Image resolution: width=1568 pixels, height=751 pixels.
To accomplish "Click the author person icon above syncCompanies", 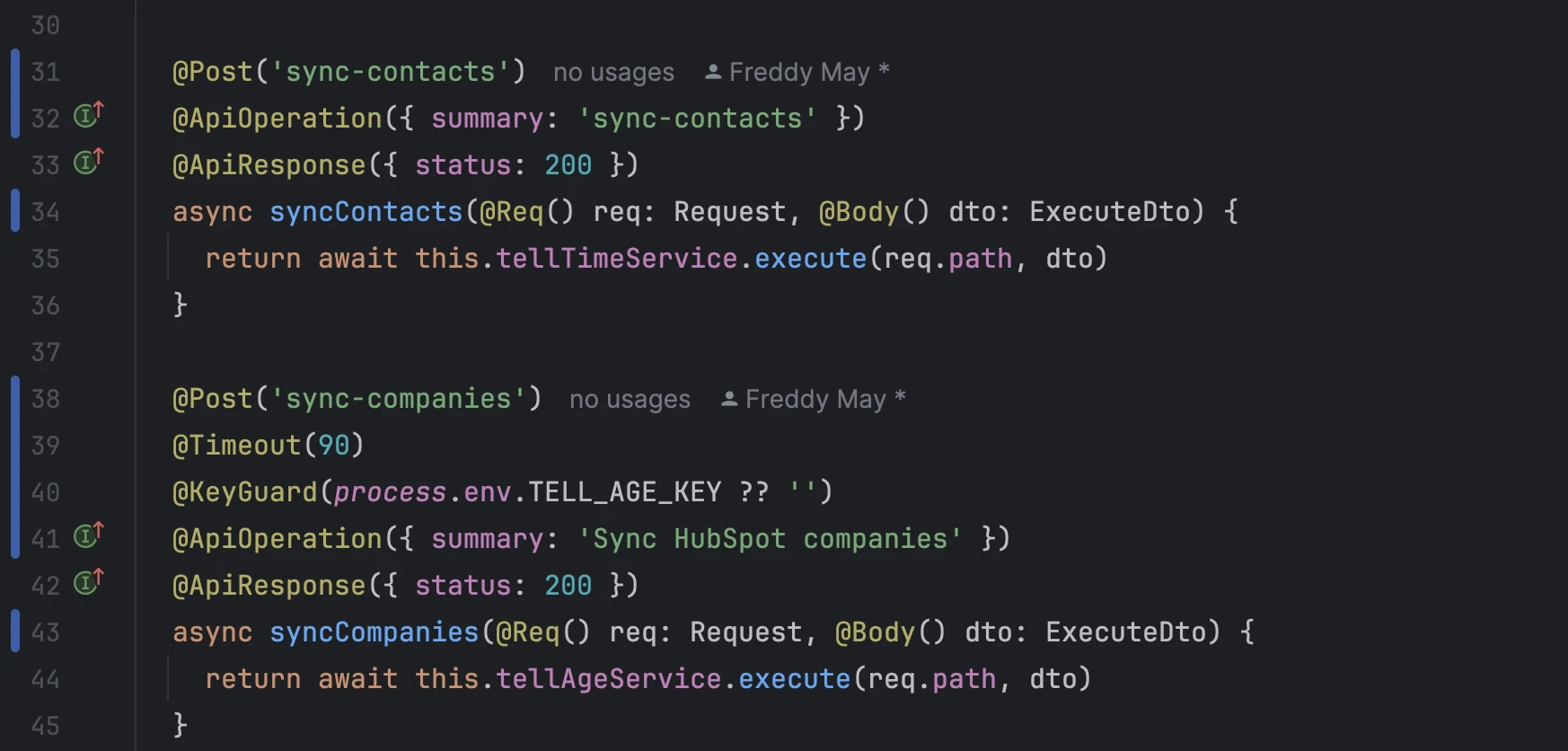I will (x=729, y=399).
